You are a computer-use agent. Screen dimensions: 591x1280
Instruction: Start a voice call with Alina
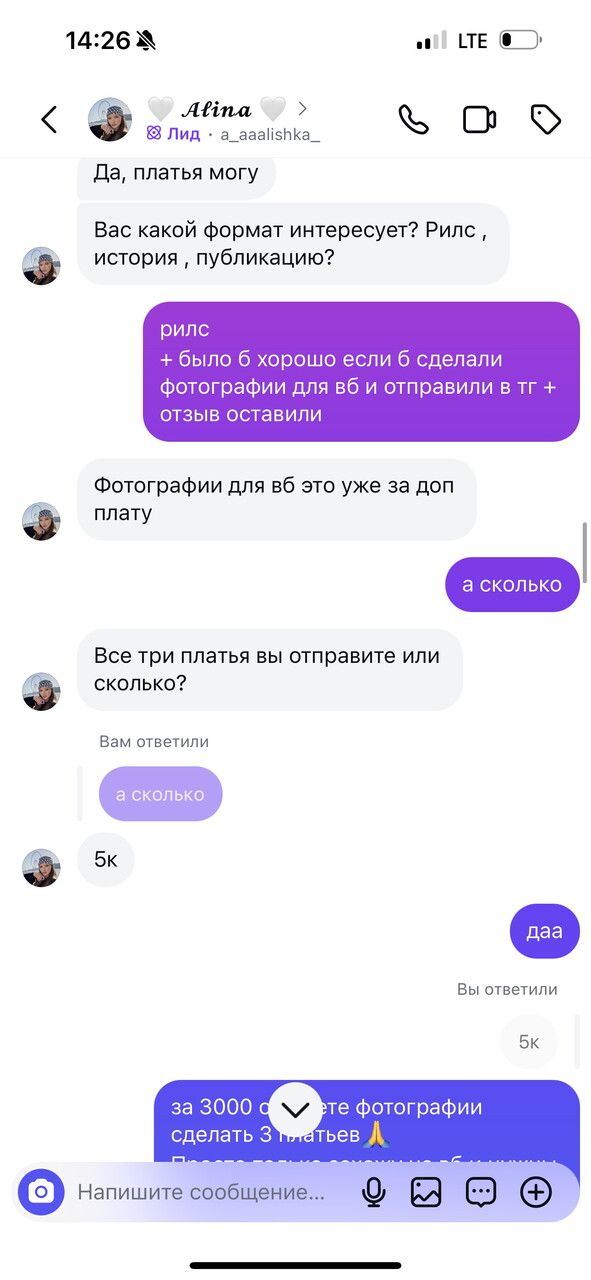tap(413, 120)
